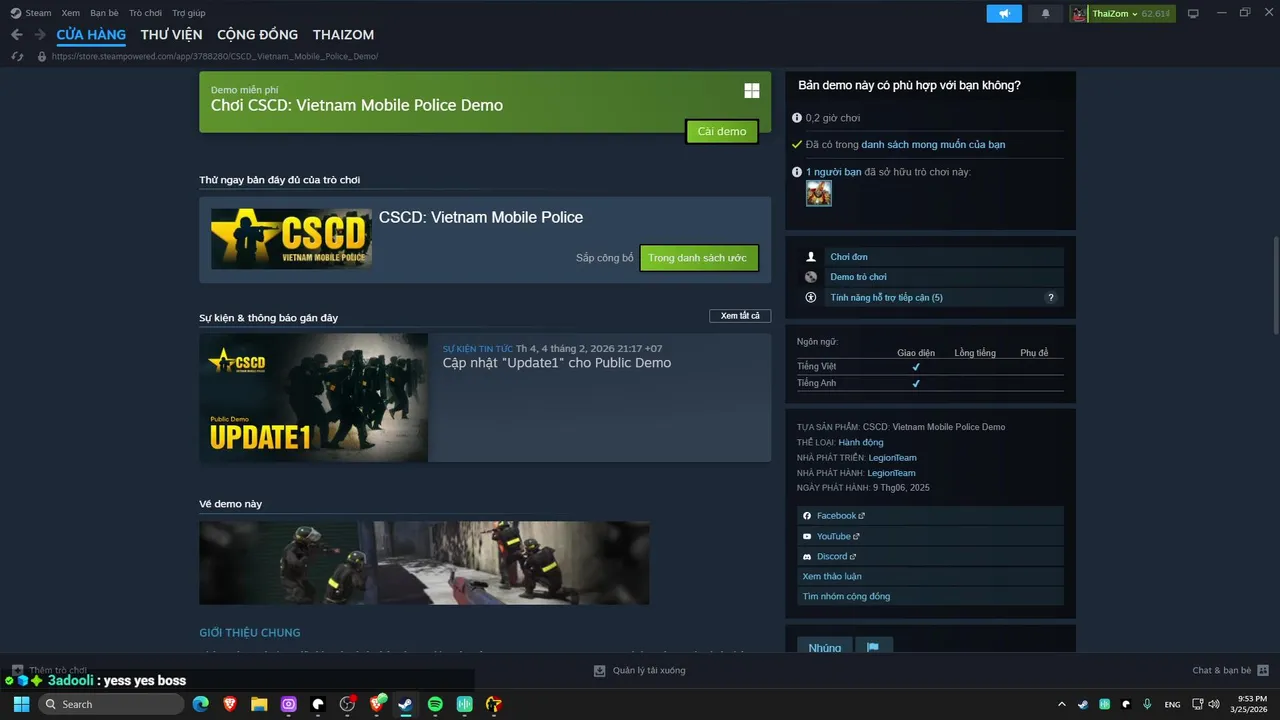1280x720 pixels.
Task: Reload the store page
Action: coord(17,56)
